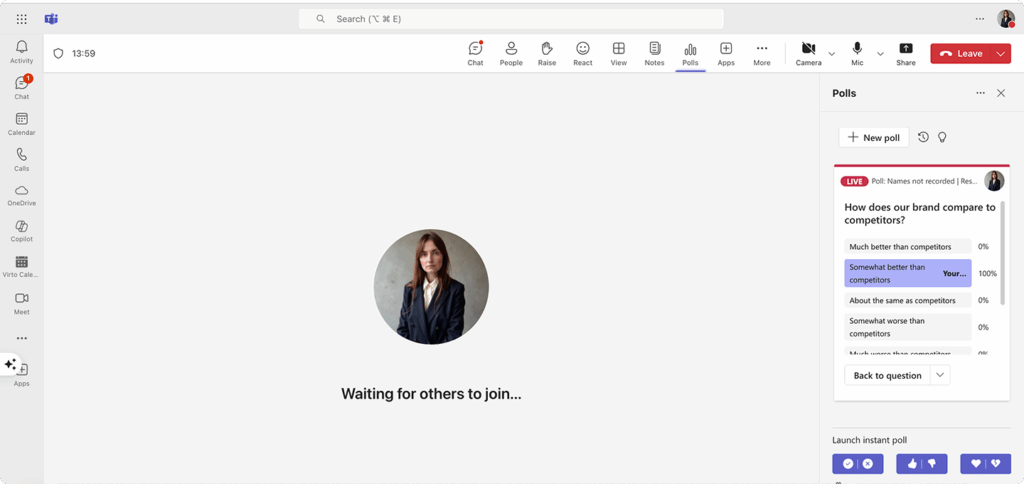Click in the Search box
The height and width of the screenshot is (484, 1024).
pyautogui.click(x=511, y=19)
